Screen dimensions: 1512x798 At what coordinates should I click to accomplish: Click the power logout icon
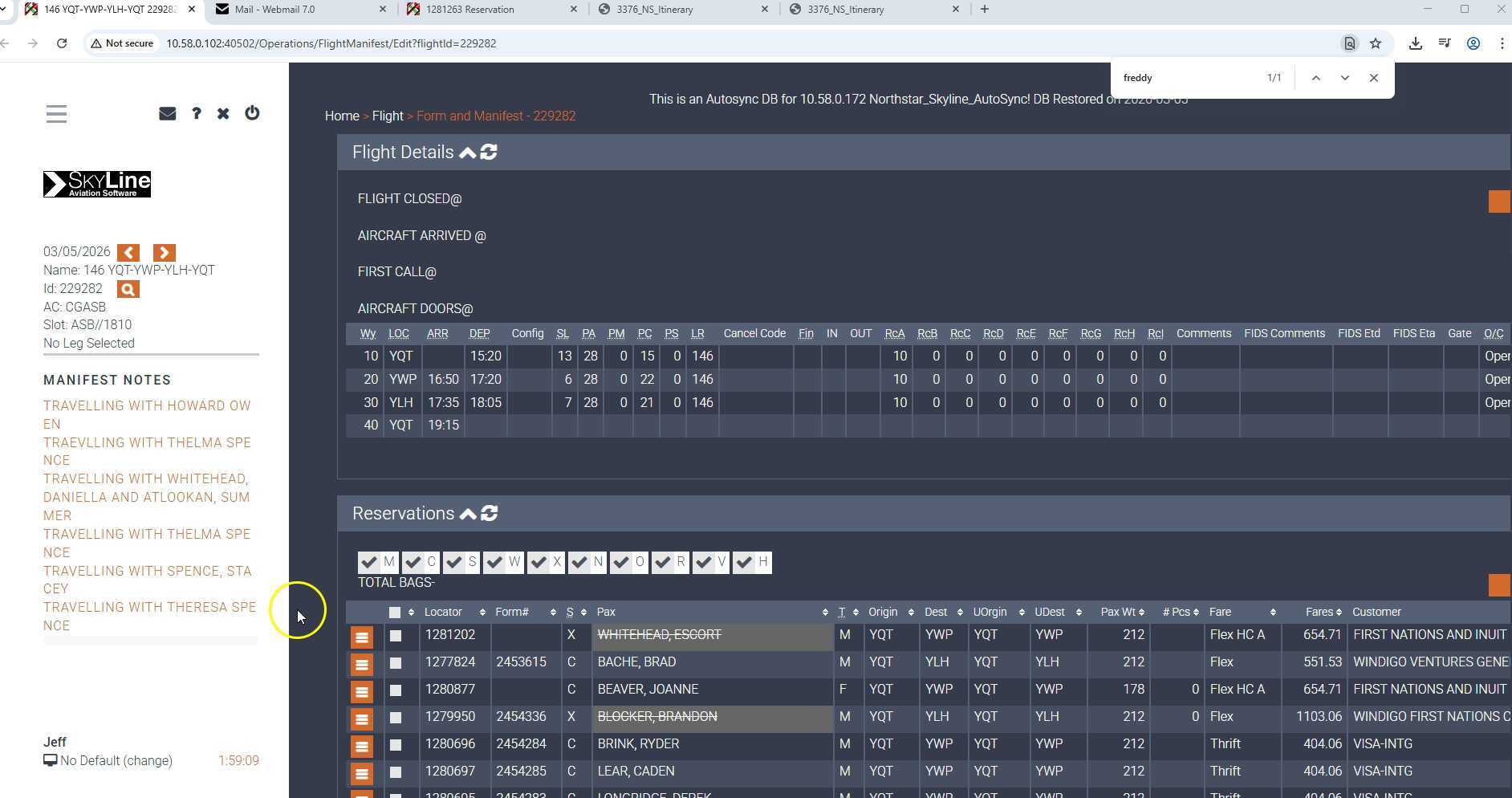tap(252, 113)
